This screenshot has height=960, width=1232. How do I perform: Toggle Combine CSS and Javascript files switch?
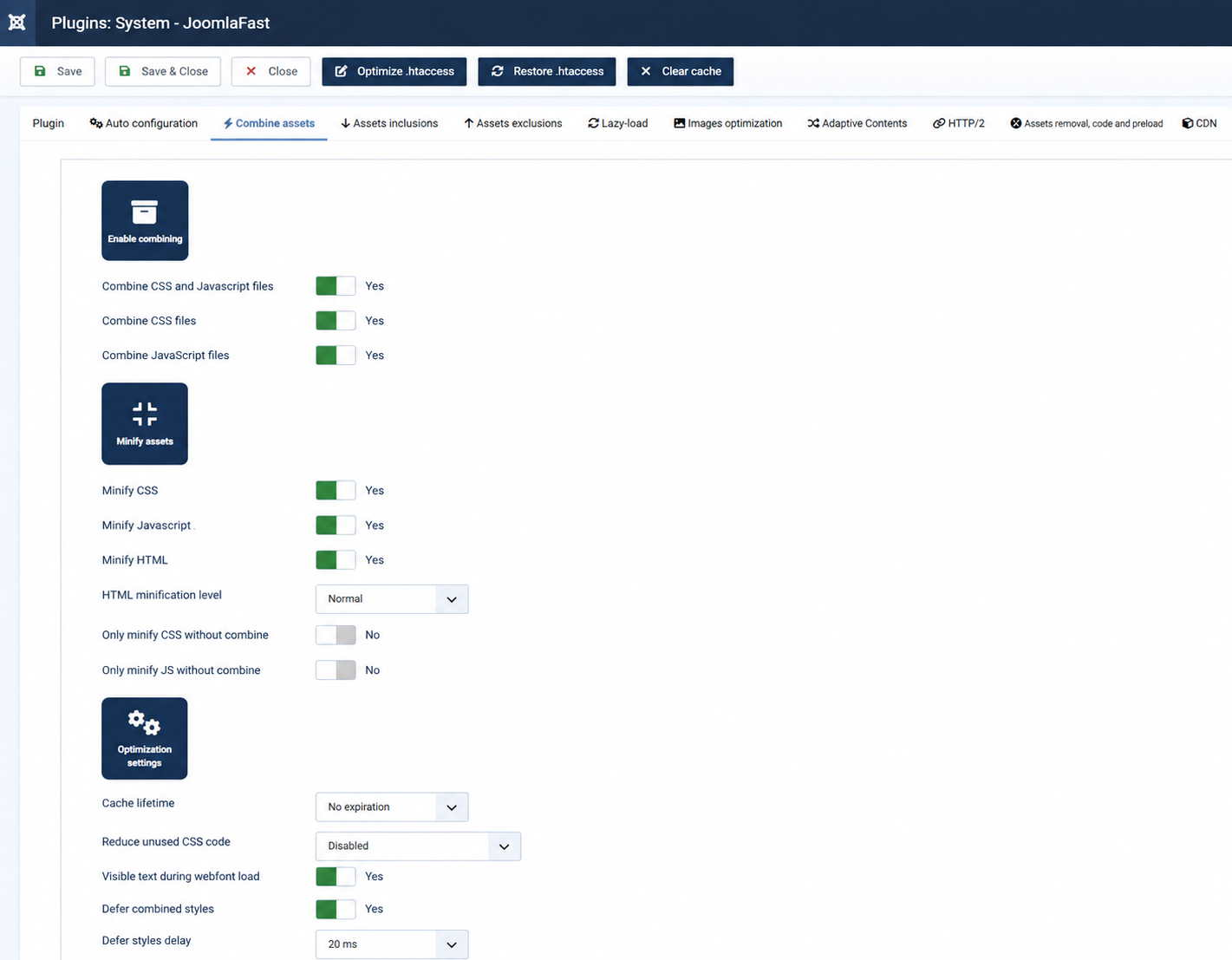pyautogui.click(x=336, y=286)
